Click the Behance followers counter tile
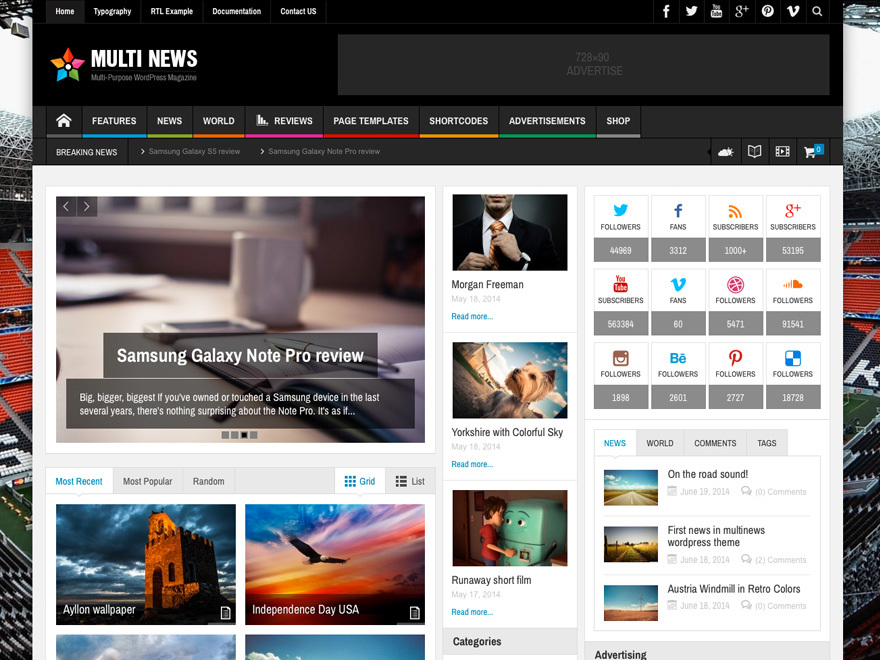Screen dimensions: 880x660 678,375
